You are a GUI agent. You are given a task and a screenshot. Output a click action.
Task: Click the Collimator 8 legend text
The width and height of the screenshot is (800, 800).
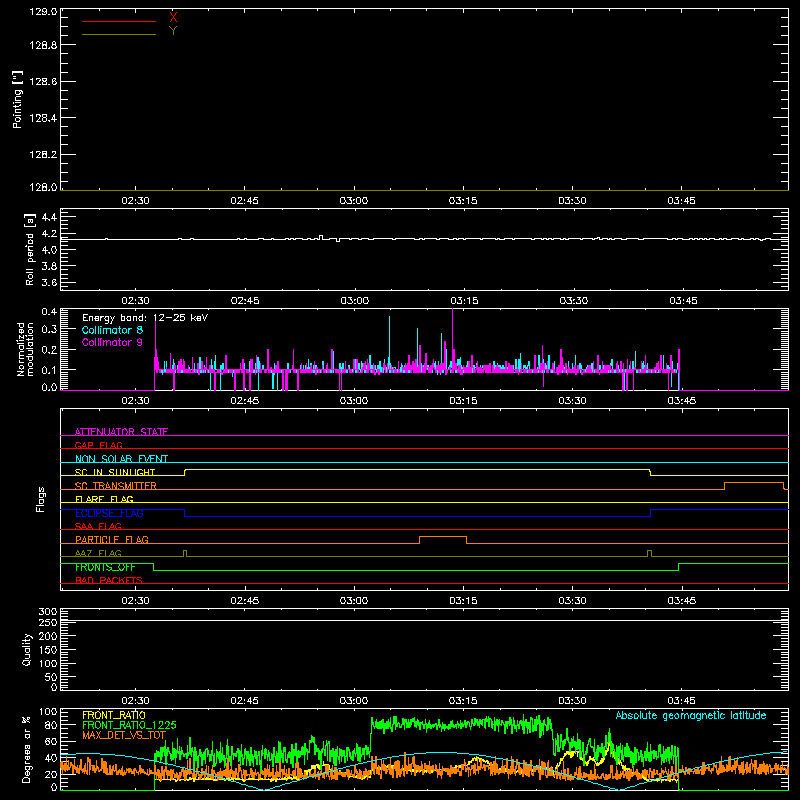112,330
